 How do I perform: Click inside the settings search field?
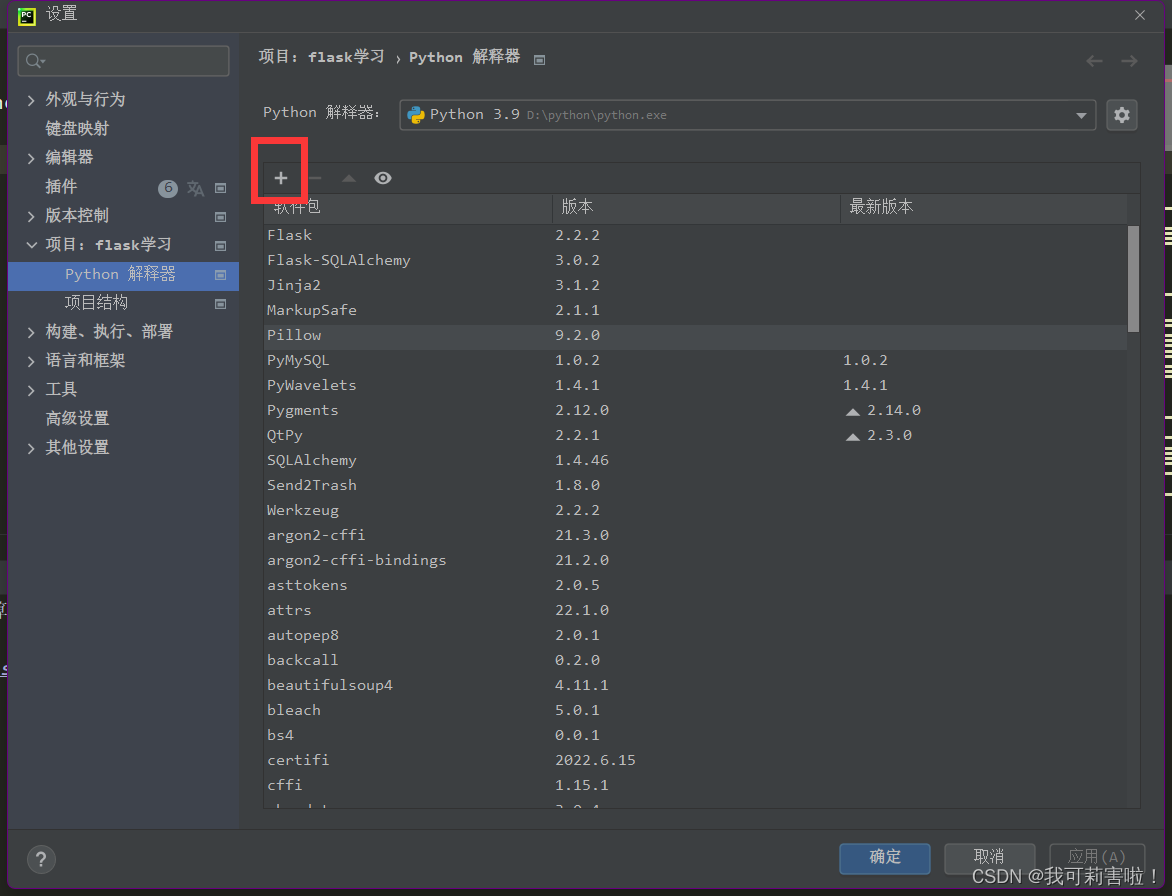pyautogui.click(x=123, y=61)
